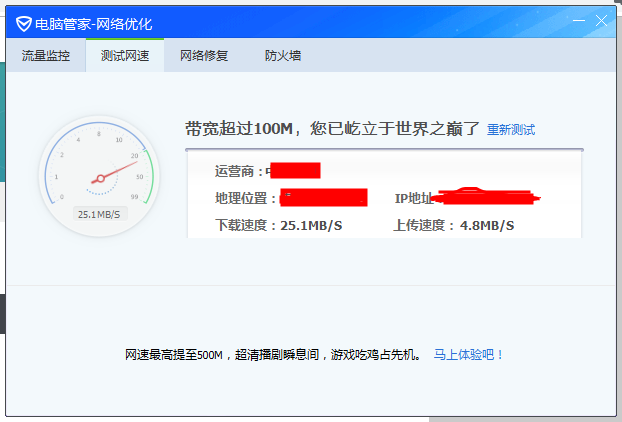Minimize the 网络优化 window
Image resolution: width=622 pixels, height=422 pixels.
579,20
